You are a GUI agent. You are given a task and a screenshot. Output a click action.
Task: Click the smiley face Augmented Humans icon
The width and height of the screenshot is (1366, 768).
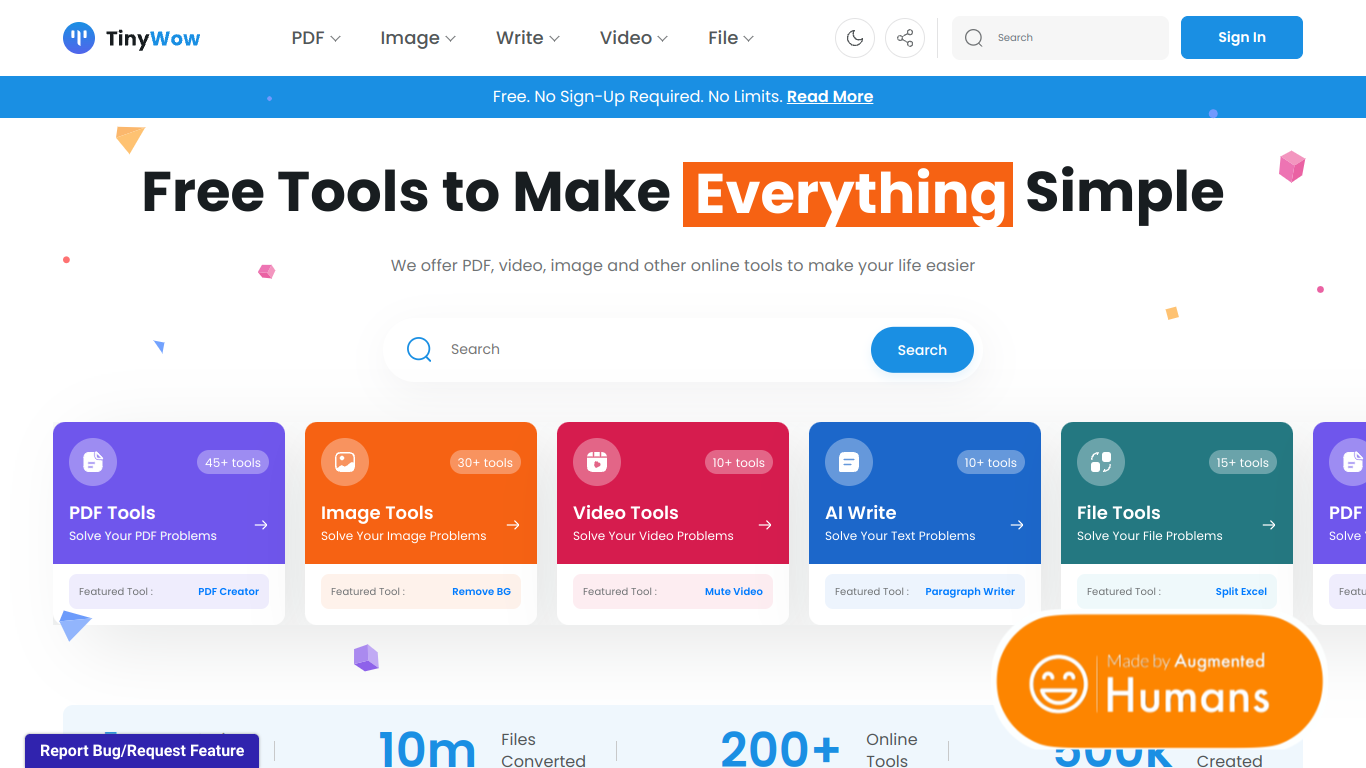(x=1058, y=684)
